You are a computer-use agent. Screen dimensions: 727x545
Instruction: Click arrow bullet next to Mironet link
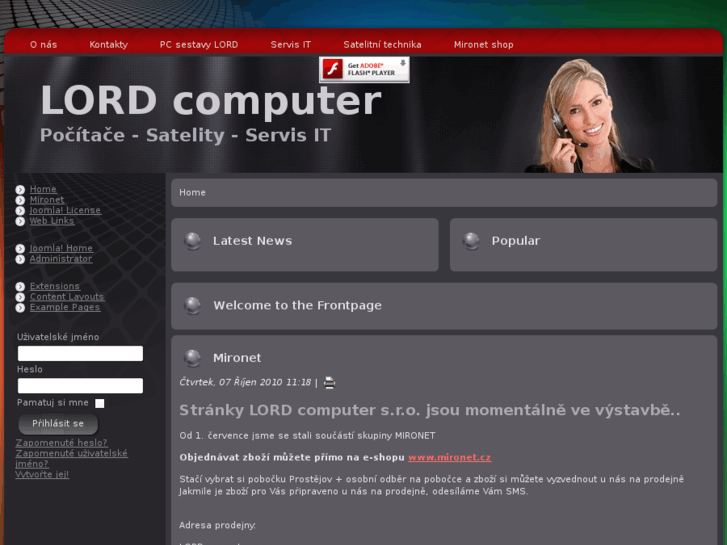pyautogui.click(x=20, y=200)
